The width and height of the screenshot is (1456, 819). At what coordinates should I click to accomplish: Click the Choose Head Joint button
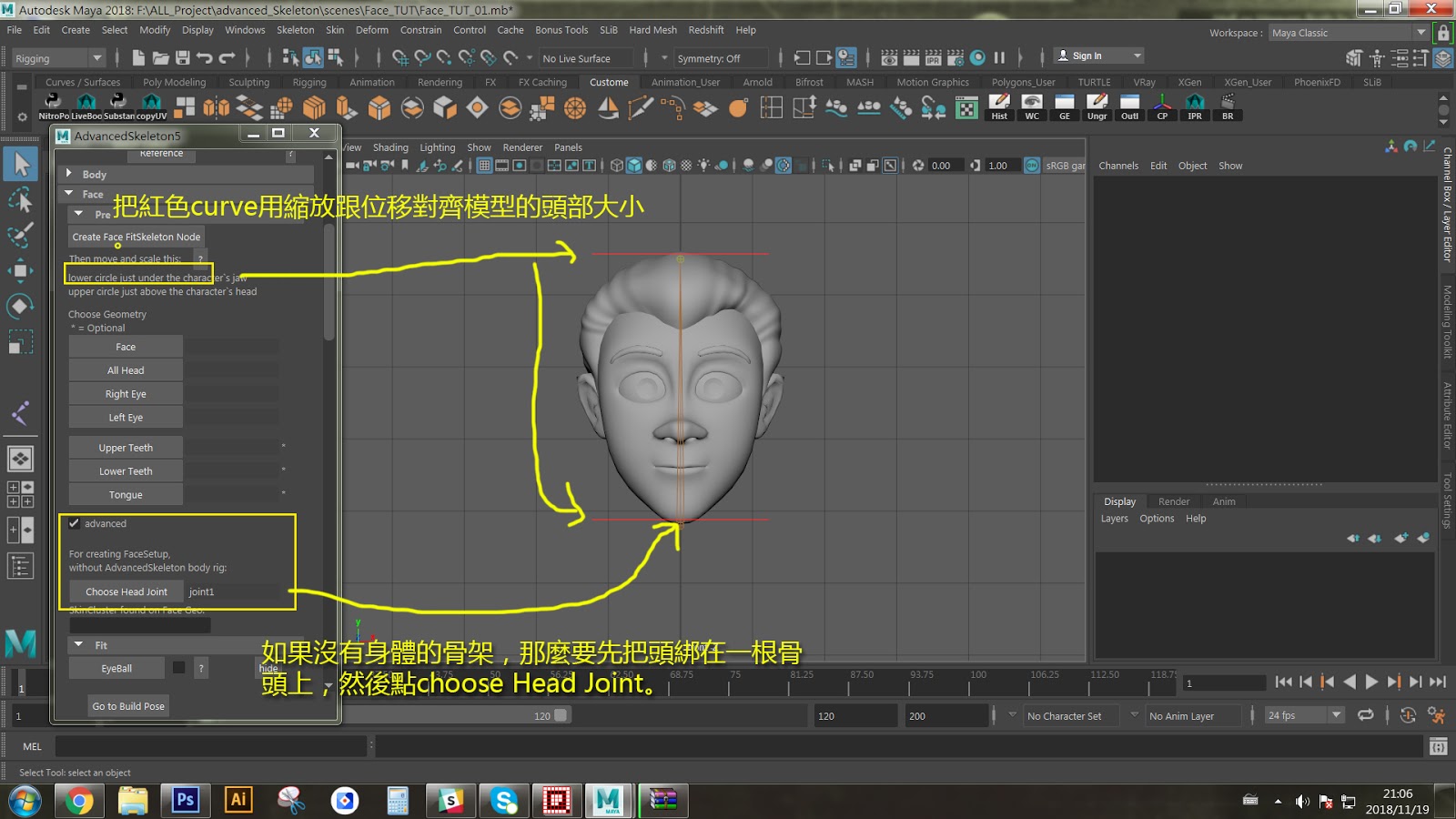[x=126, y=591]
